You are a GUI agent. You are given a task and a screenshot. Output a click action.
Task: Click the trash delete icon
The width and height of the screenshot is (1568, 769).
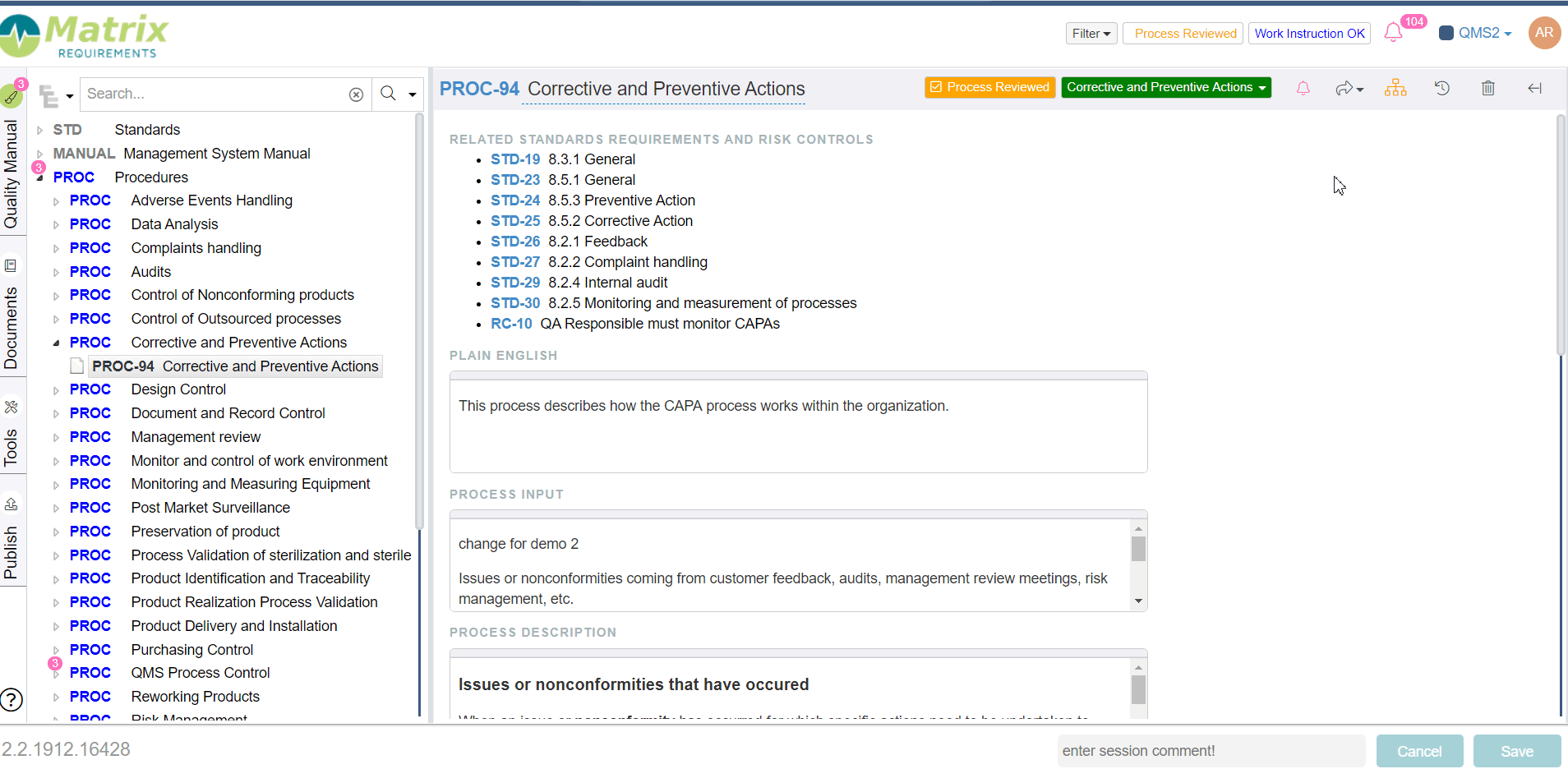tap(1488, 88)
